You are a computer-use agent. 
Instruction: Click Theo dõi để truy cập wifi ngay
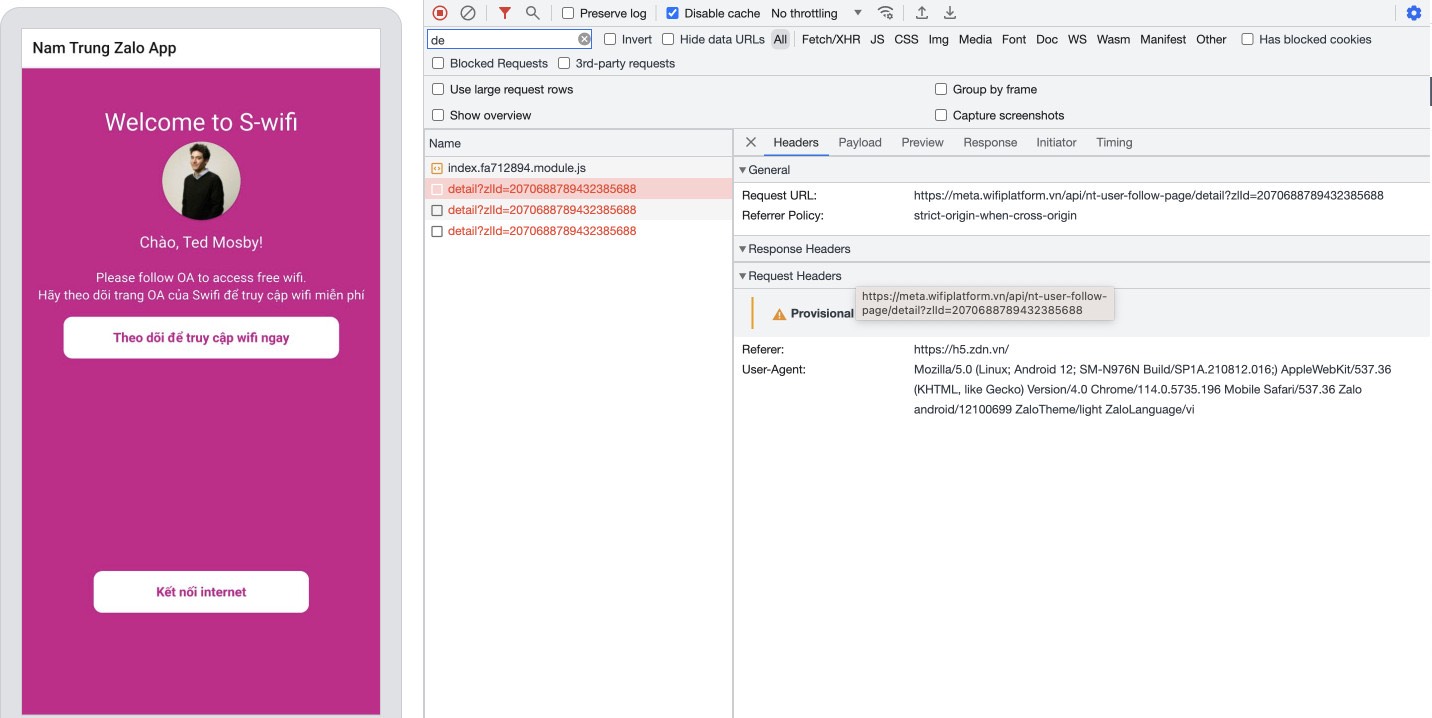click(201, 337)
